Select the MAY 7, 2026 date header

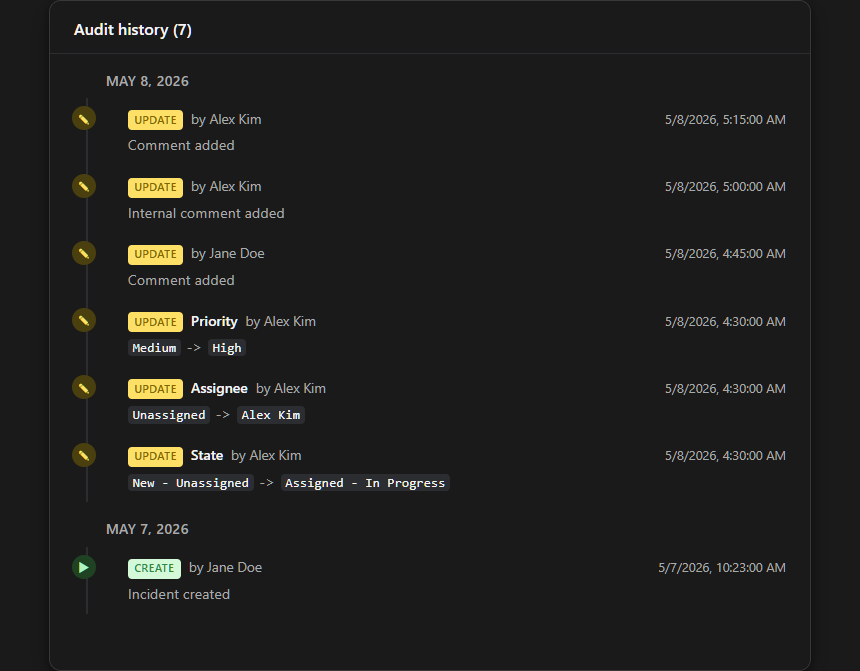point(147,529)
